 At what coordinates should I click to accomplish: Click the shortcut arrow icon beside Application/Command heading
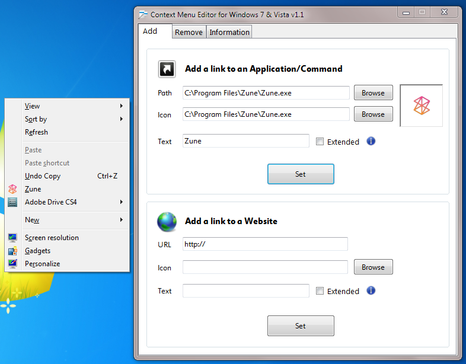tap(167, 69)
